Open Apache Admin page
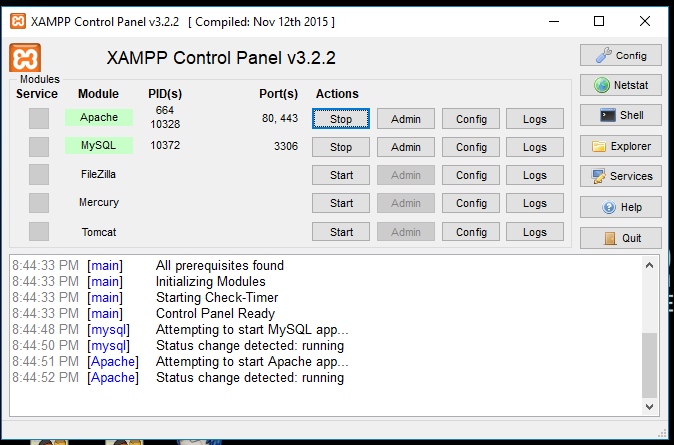This screenshot has height=445, width=674. click(x=406, y=119)
